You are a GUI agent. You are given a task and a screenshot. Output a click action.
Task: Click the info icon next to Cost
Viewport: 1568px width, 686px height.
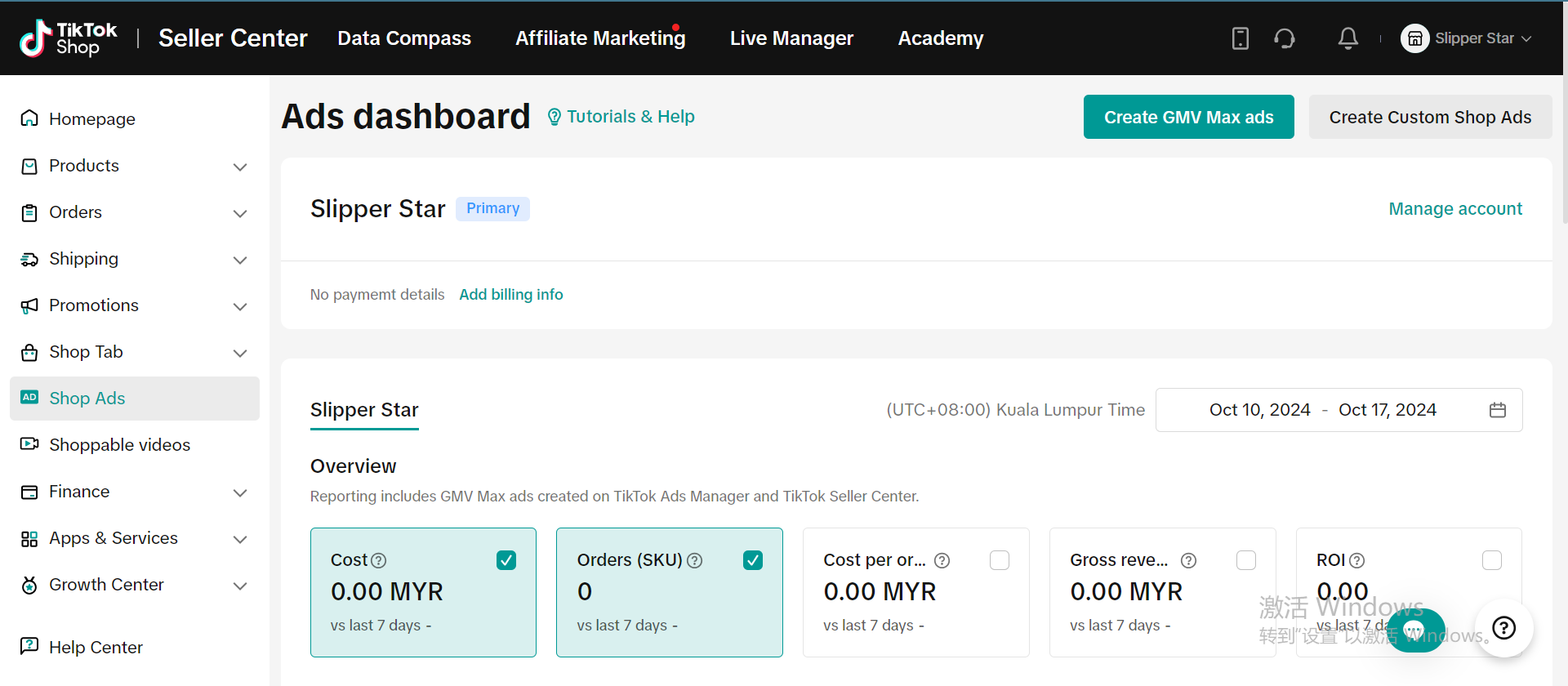(379, 561)
